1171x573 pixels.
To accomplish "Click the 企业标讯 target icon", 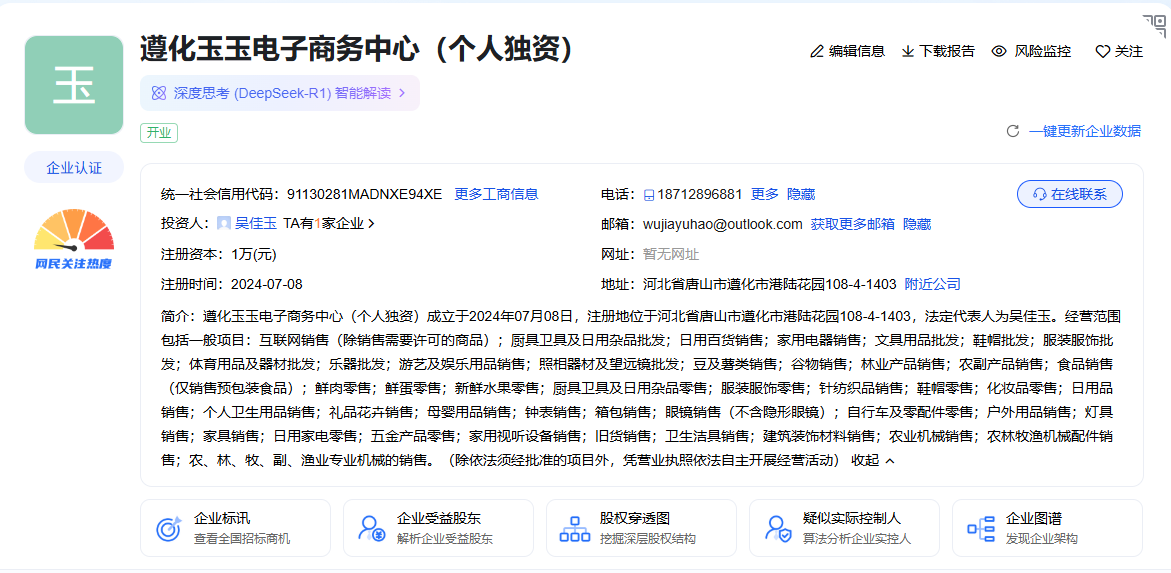I will (x=168, y=529).
